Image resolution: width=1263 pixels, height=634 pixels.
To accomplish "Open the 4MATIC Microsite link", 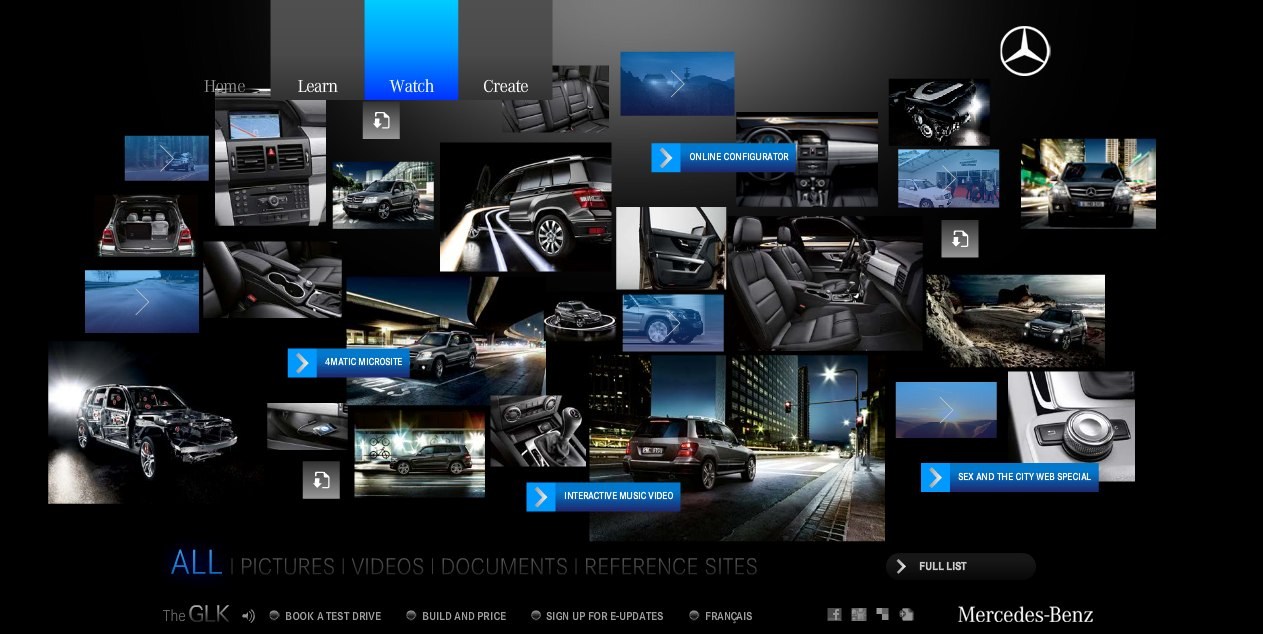I will tap(349, 362).
